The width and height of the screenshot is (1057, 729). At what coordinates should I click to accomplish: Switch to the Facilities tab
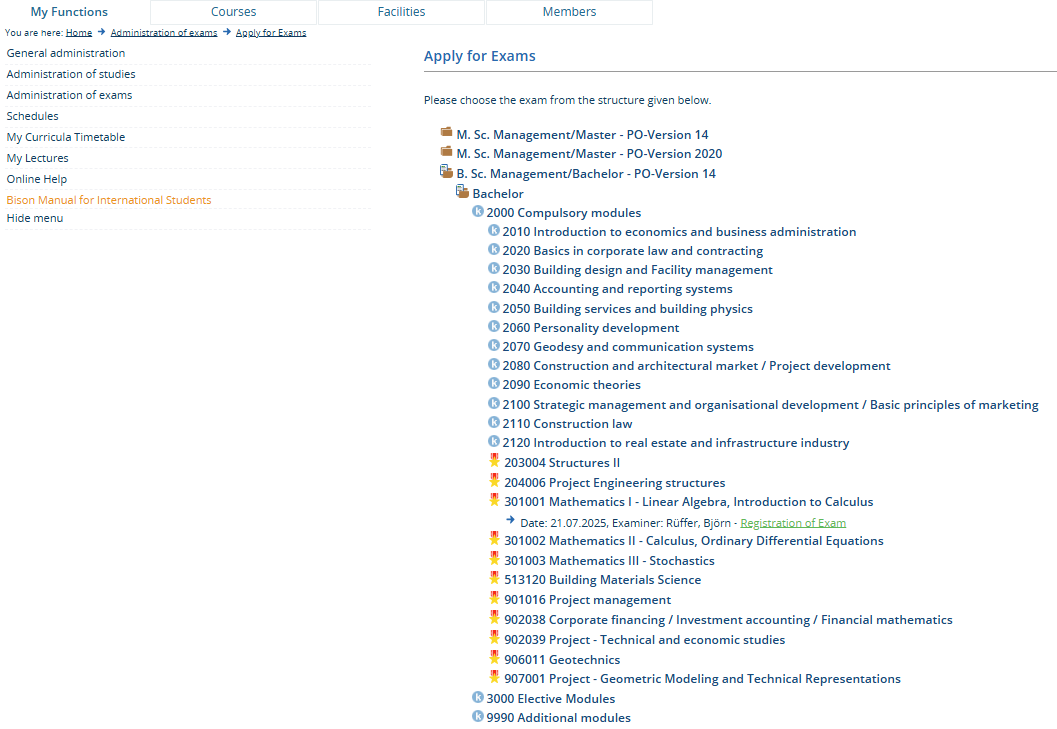click(401, 12)
